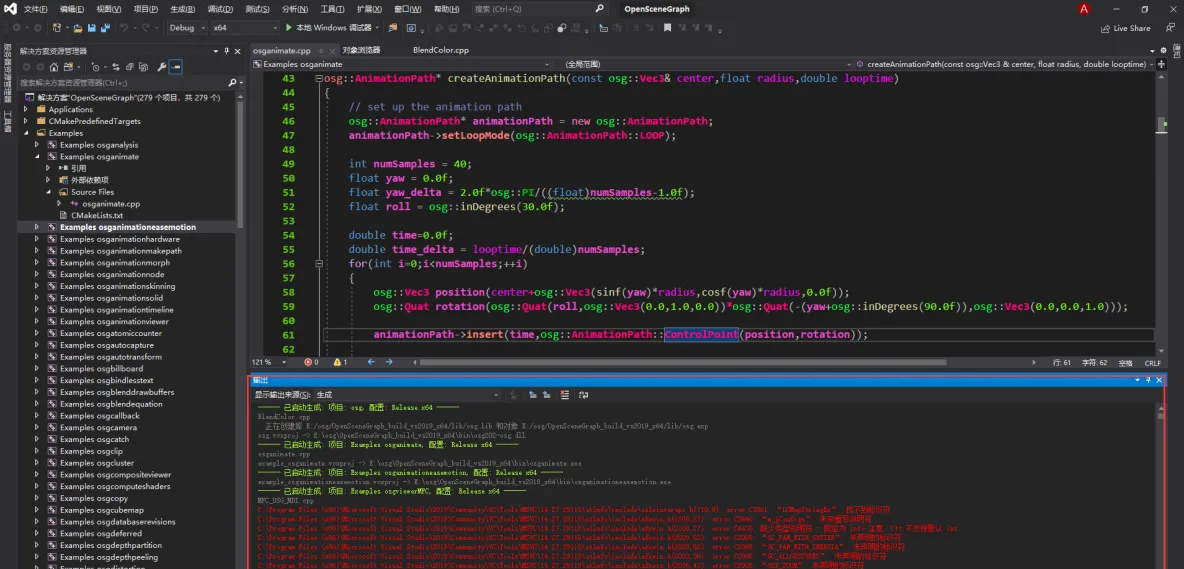Viewport: 1184px width, 569px height.
Task: Click the warning count indicator in editor bar
Action: point(340,362)
